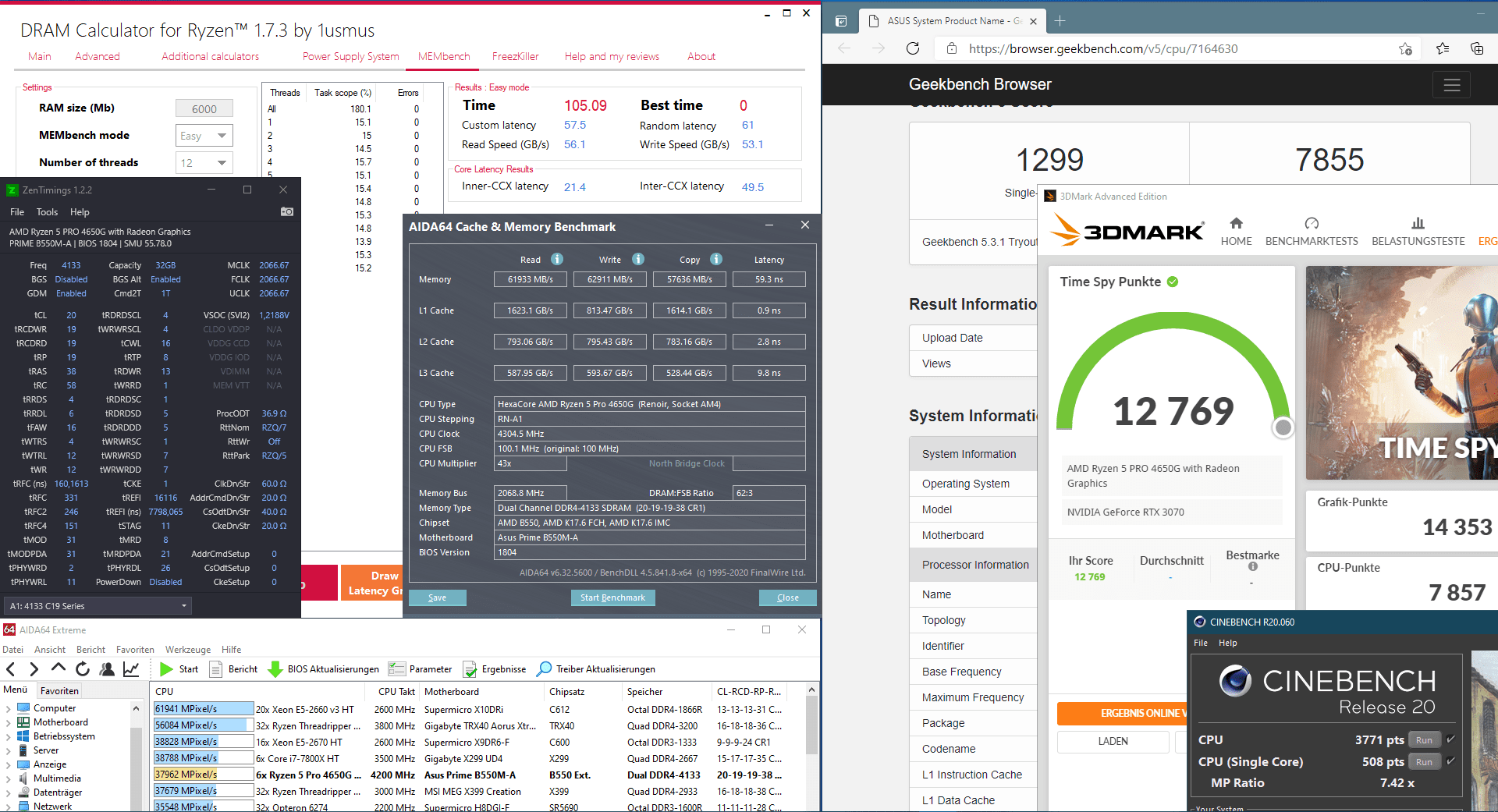Show info for Read column in AIDA64 benchmark
The width and height of the screenshot is (1498, 812).
pyautogui.click(x=557, y=259)
